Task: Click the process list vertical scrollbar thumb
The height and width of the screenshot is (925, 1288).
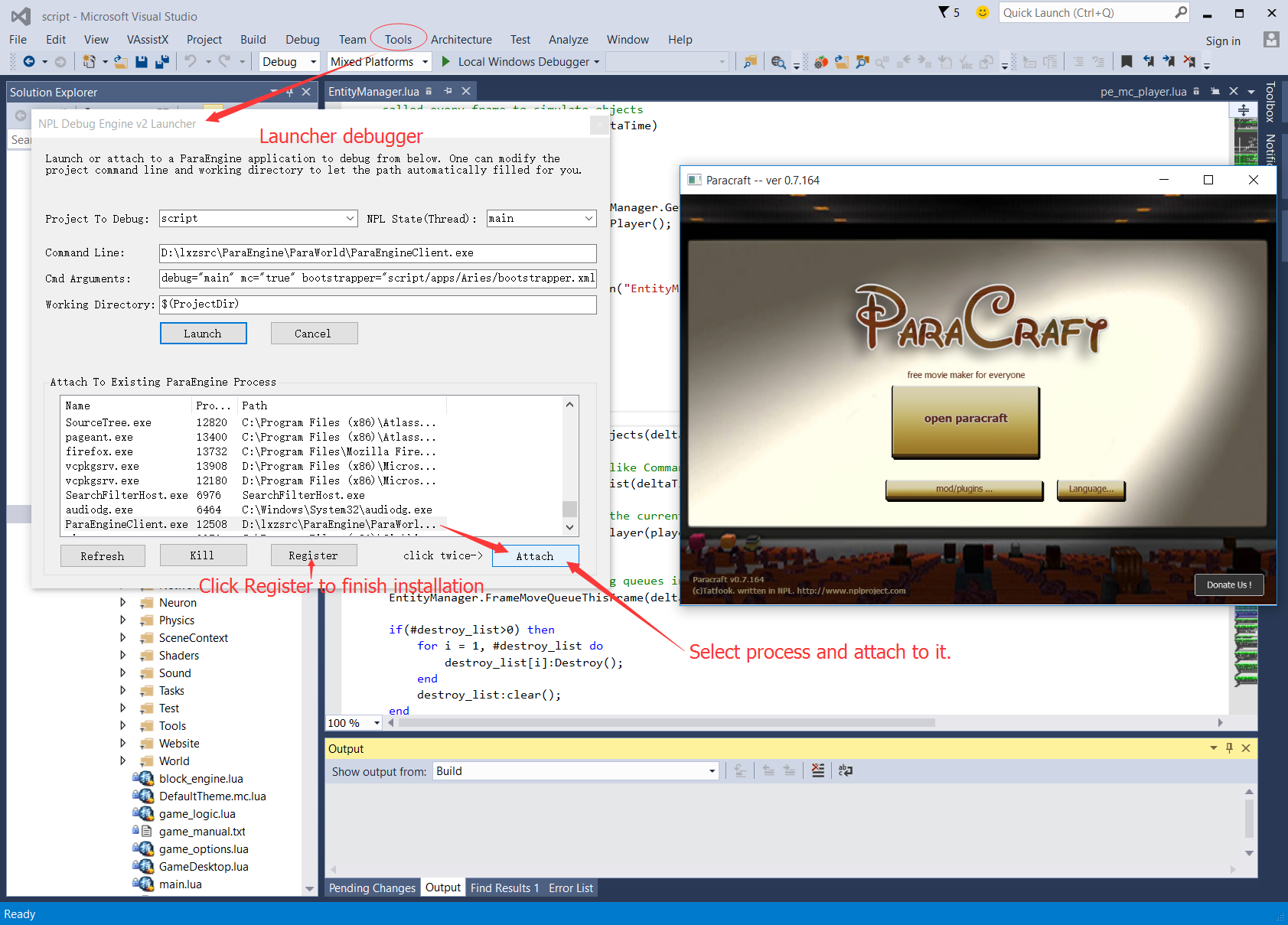Action: coord(569,509)
